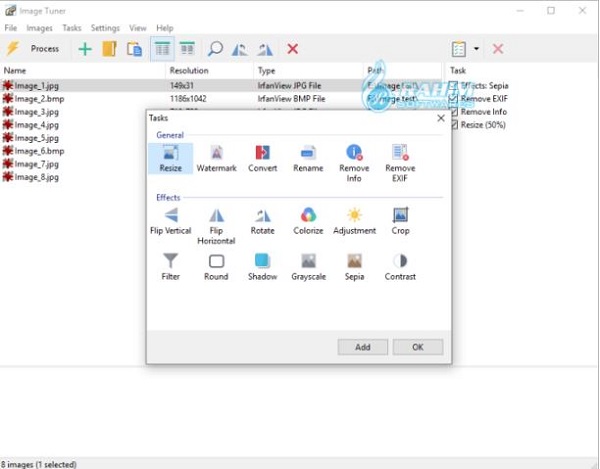Screen dimensions: 600x469
Task: Choose the Round effect
Action: coord(217,267)
